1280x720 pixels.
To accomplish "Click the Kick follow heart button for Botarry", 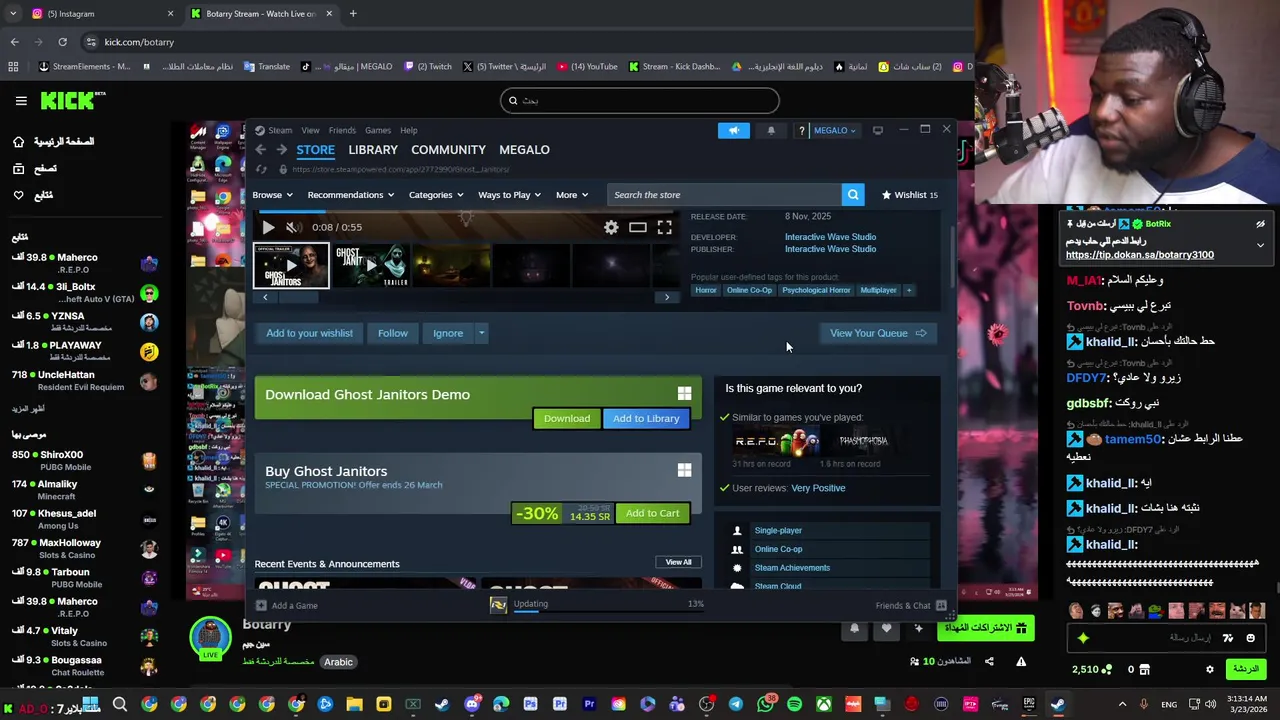I will point(886,628).
